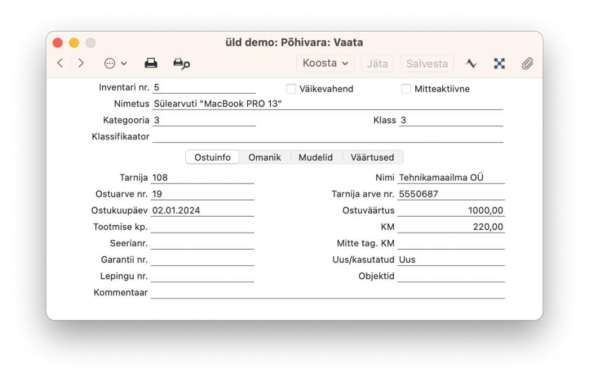Click Tarnija arve nr. field 5550687

point(451,194)
